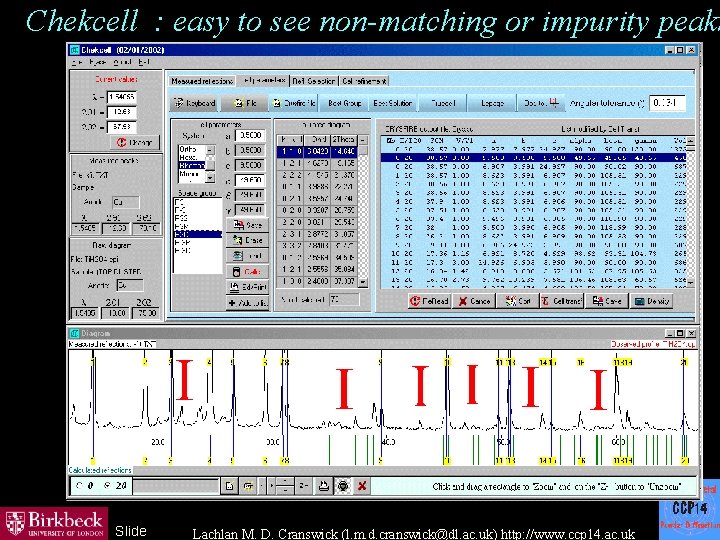This screenshot has width=720, height=540.
Task: Click the Load button below Erase
Action: coord(247,256)
